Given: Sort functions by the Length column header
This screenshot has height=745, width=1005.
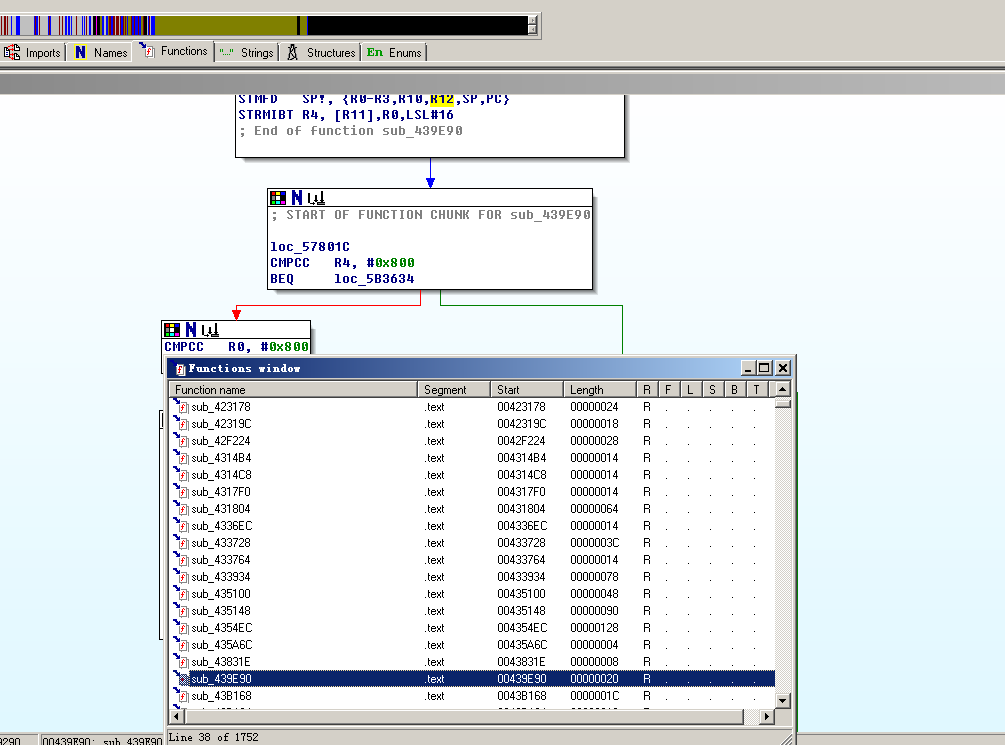Looking at the screenshot, I should pos(598,389).
